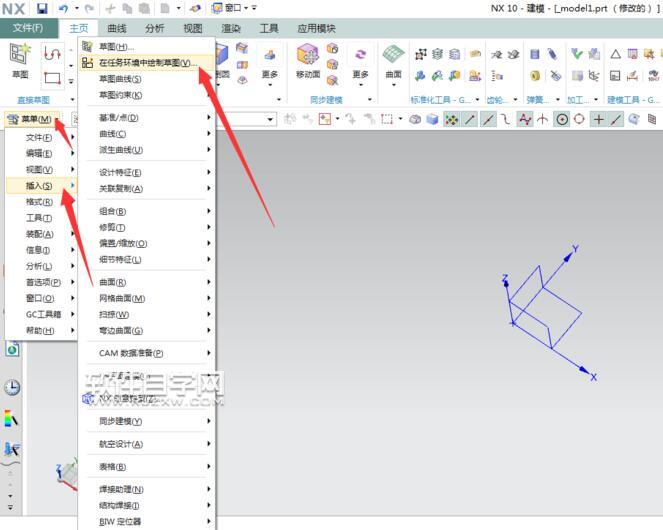Click the 移动面 button
Viewport: 663px width, 530px height.
[x=308, y=60]
